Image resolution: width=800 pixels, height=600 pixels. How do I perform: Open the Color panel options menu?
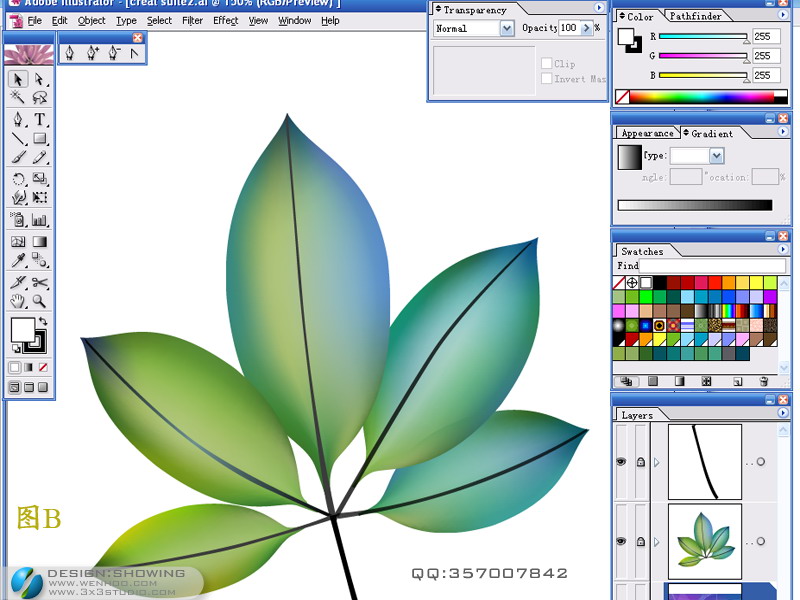click(783, 15)
